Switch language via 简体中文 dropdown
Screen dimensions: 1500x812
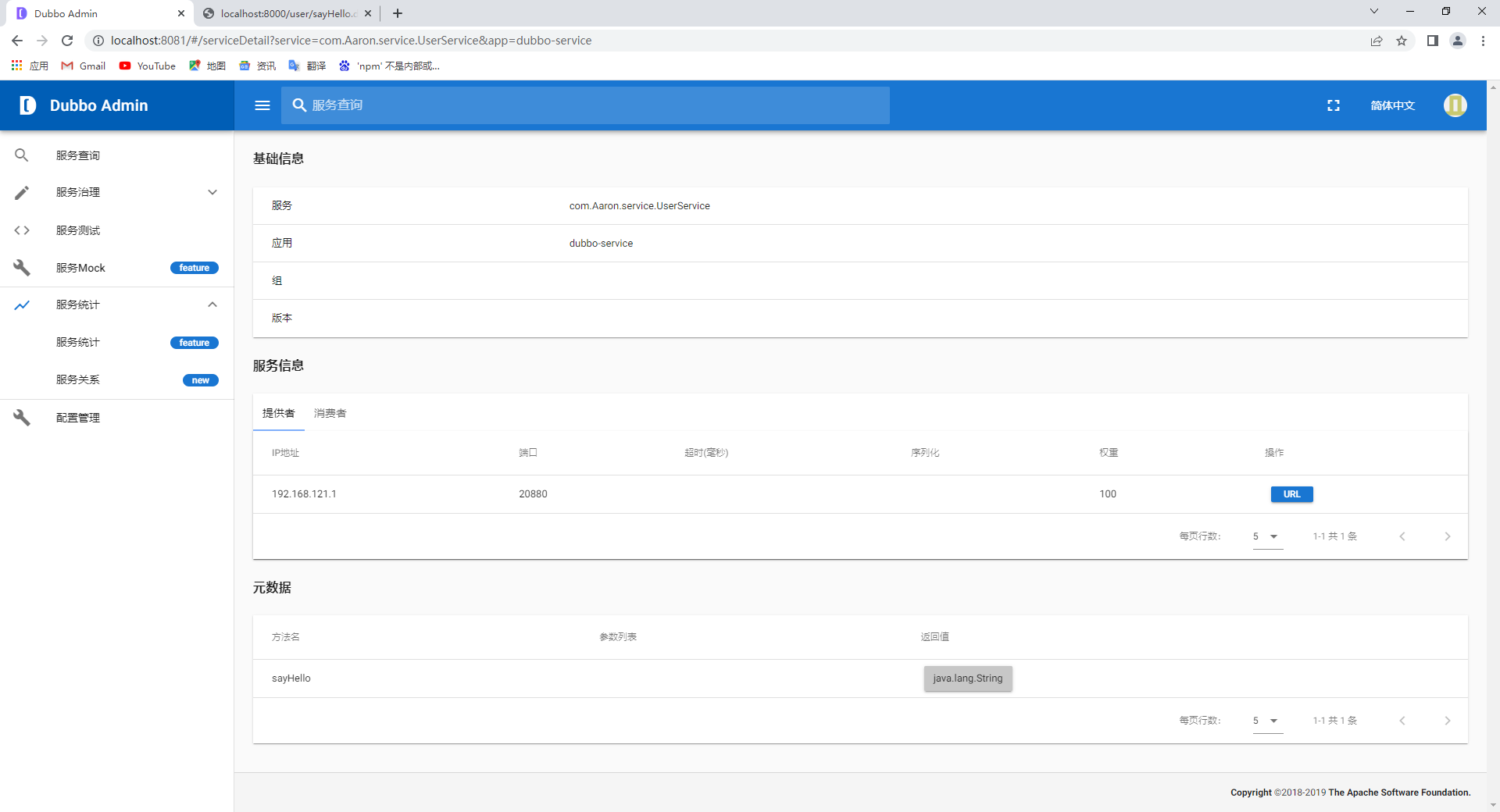[1393, 105]
